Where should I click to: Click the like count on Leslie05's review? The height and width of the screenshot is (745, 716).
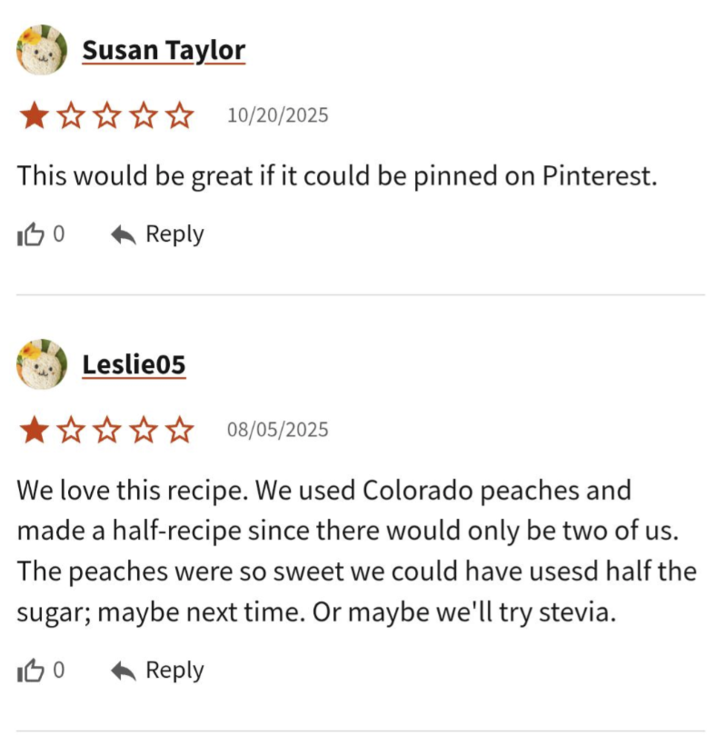pyautogui.click(x=59, y=671)
